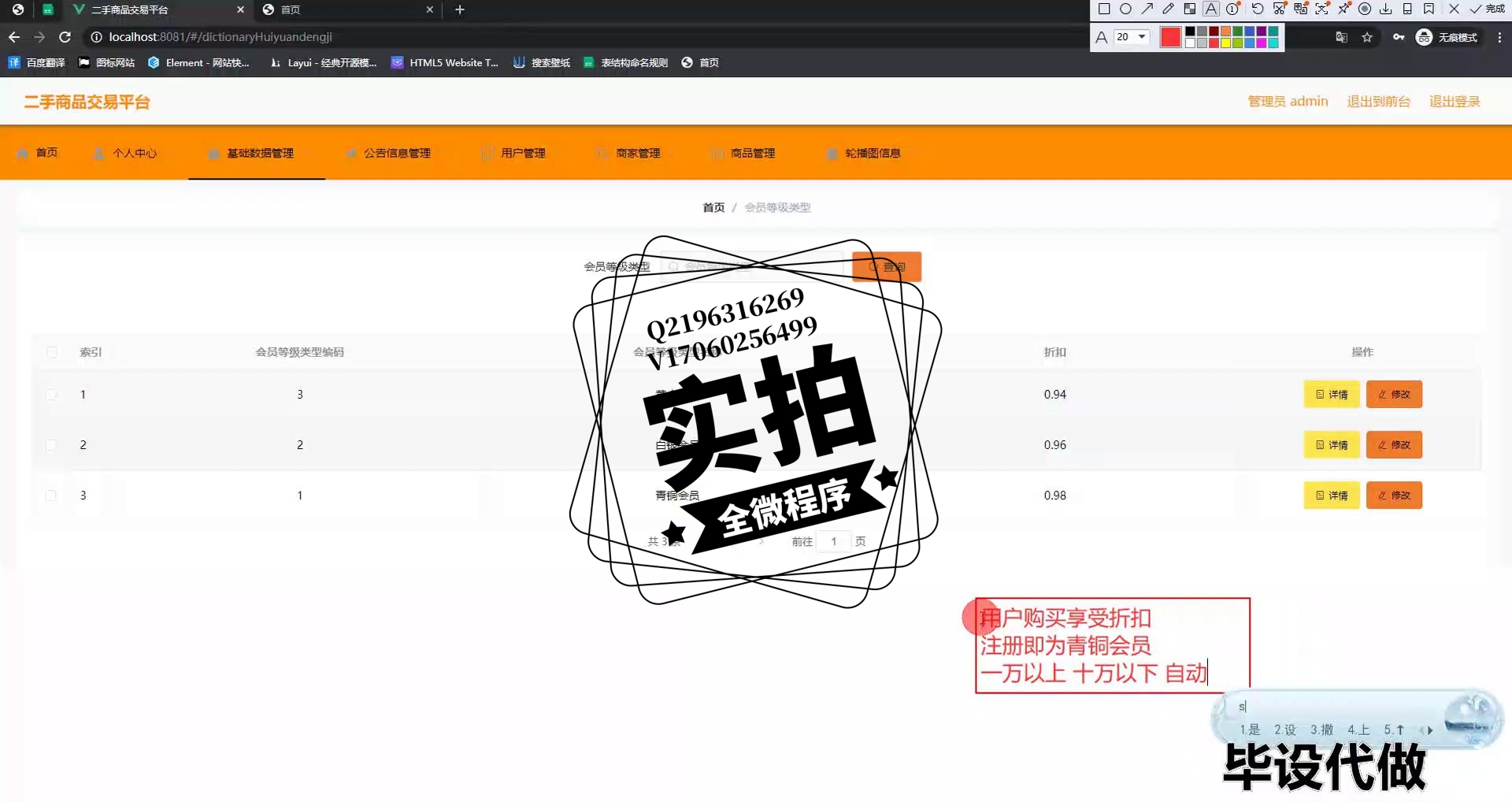Start screen recording from capture toolbar
Viewport: 1512px width, 802px height.
(x=1365, y=9)
